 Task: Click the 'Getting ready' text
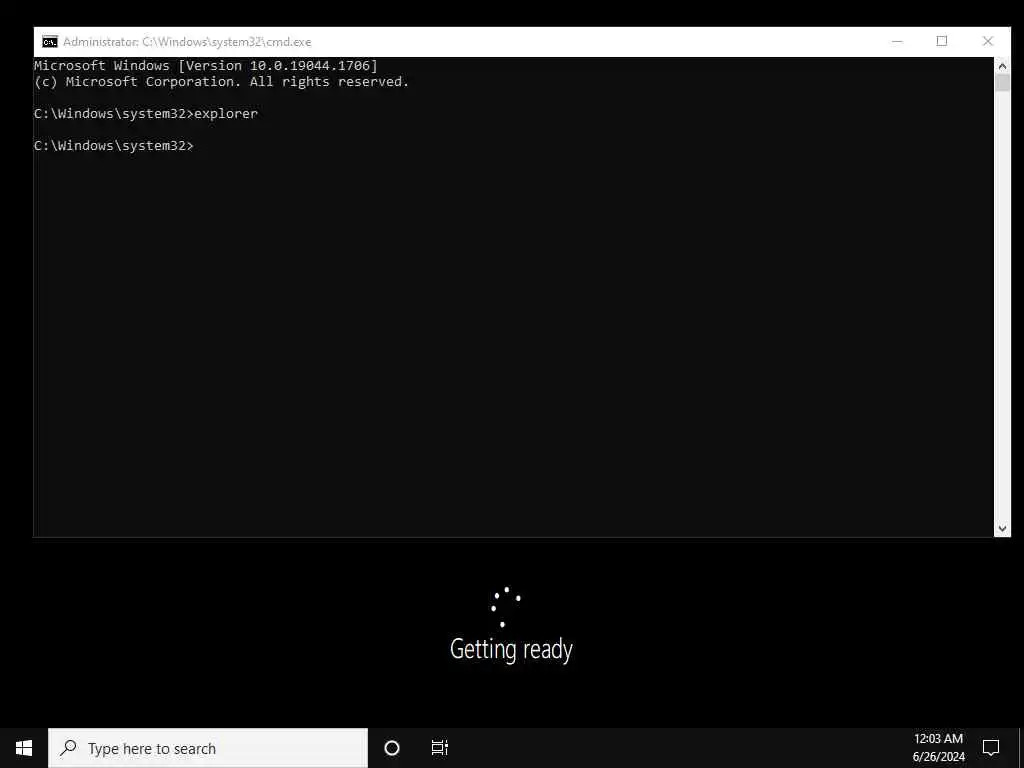(511, 650)
